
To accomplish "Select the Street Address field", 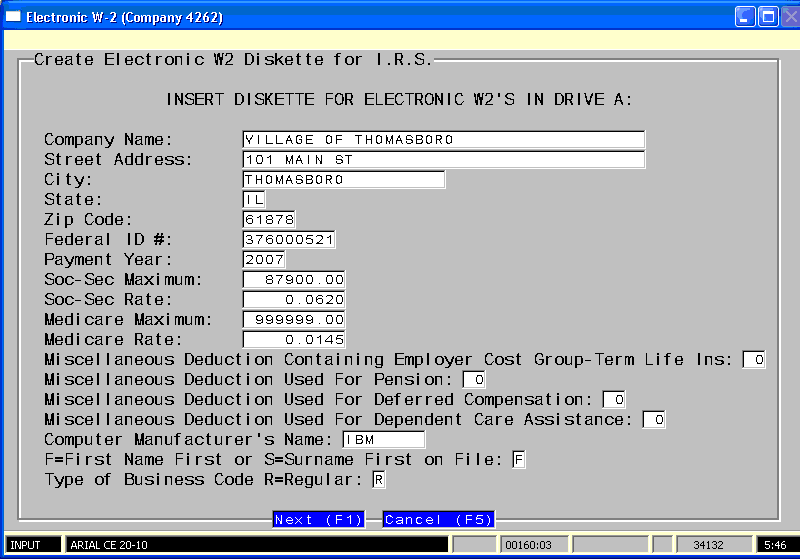I will pyautogui.click(x=443, y=160).
